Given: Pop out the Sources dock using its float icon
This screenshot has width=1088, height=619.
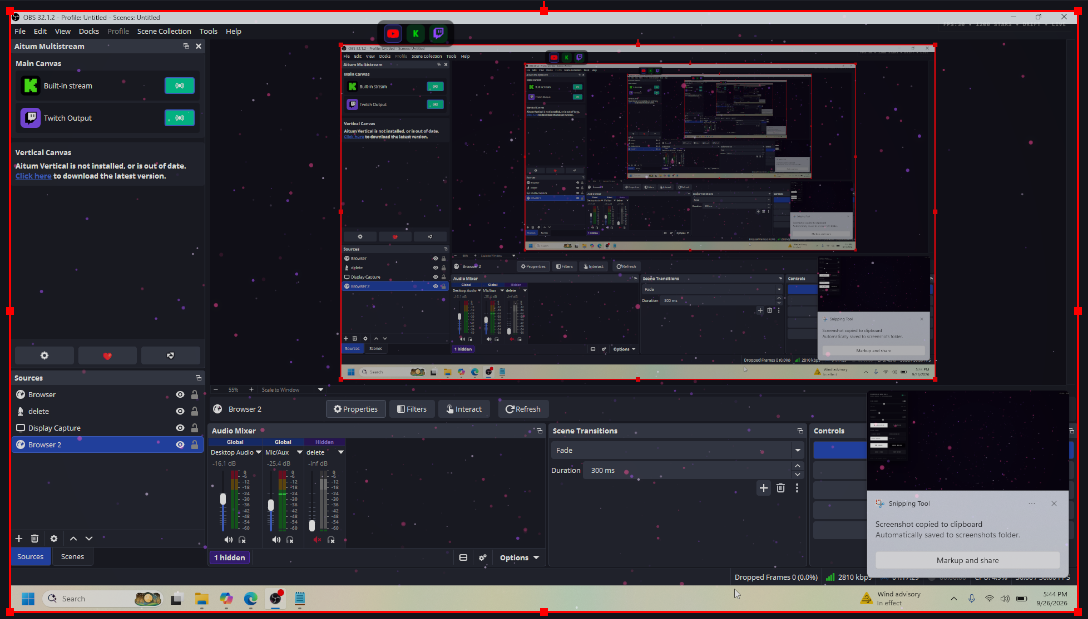Looking at the screenshot, I should click(198, 378).
